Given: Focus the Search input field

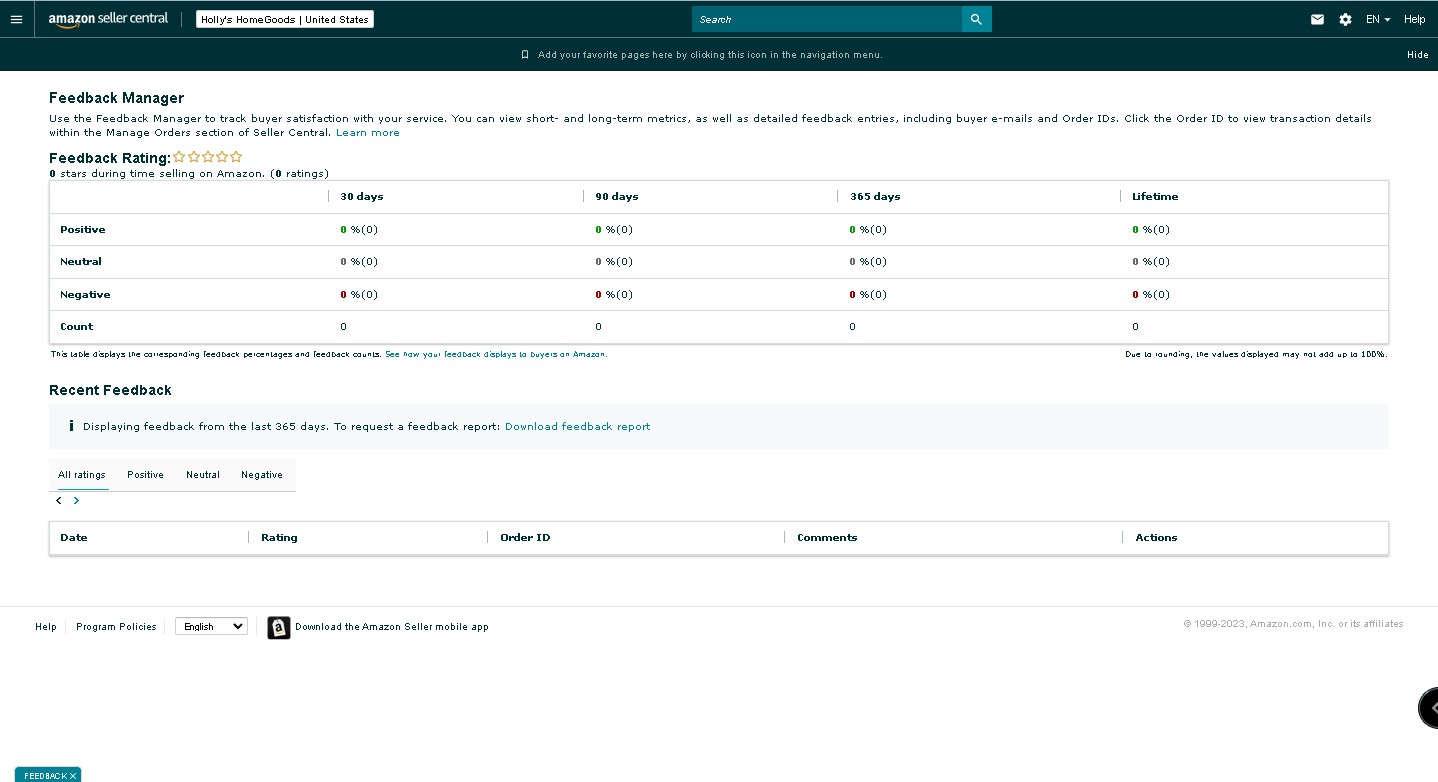Looking at the screenshot, I should point(827,19).
